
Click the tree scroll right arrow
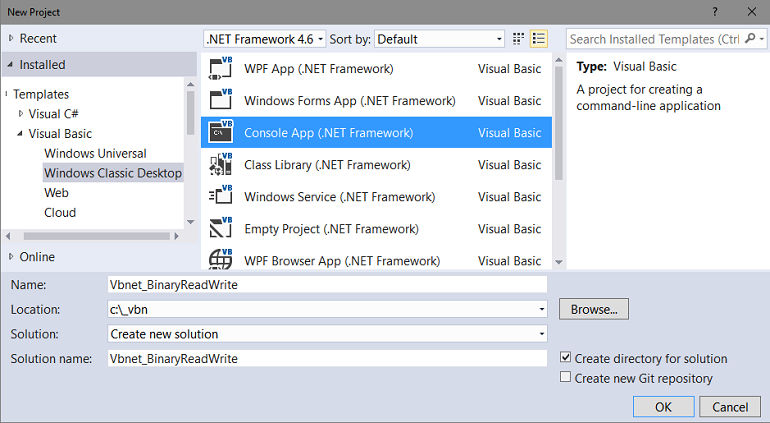(177, 236)
